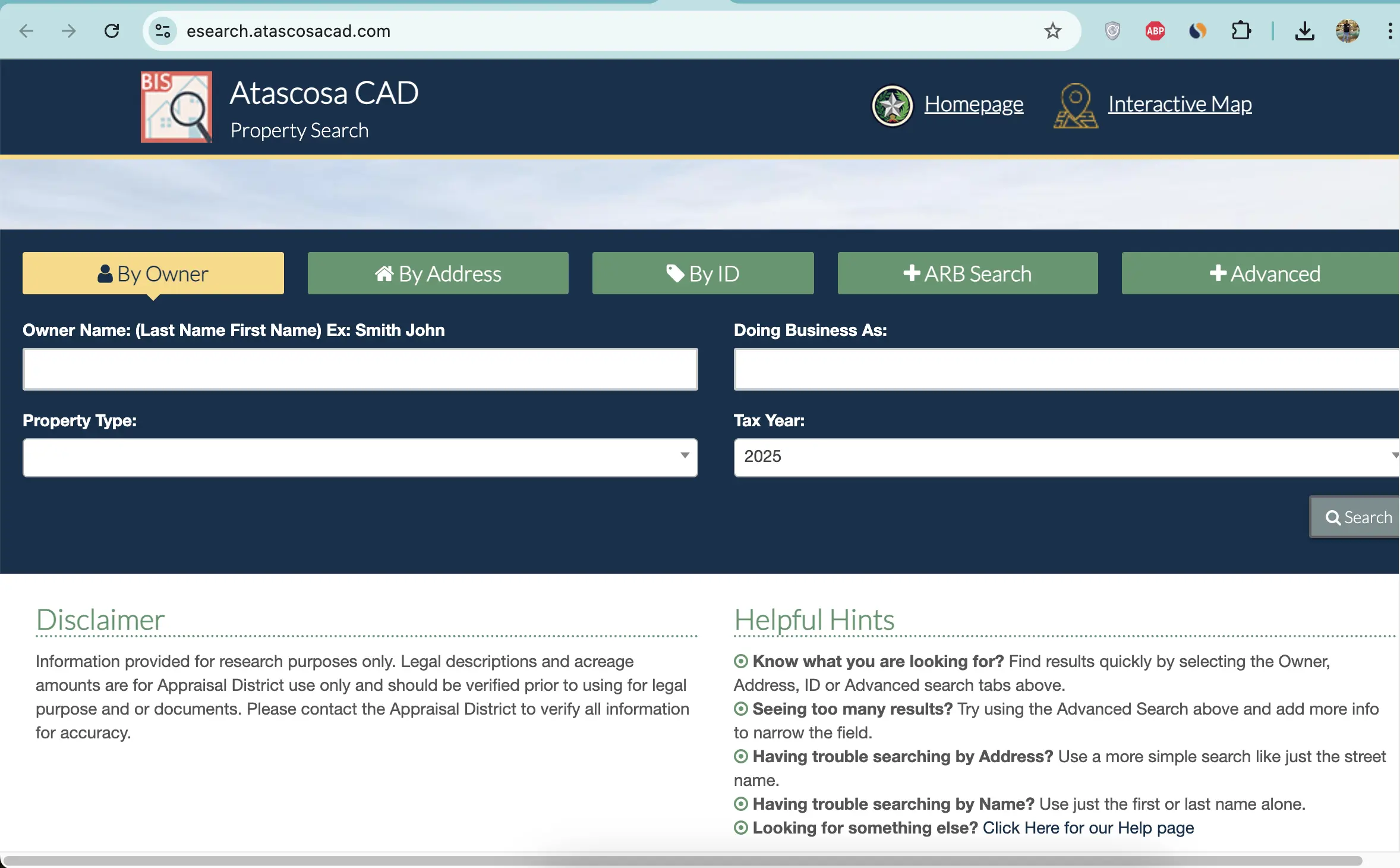
Task: Switch to the By ID tab
Action: 703,273
